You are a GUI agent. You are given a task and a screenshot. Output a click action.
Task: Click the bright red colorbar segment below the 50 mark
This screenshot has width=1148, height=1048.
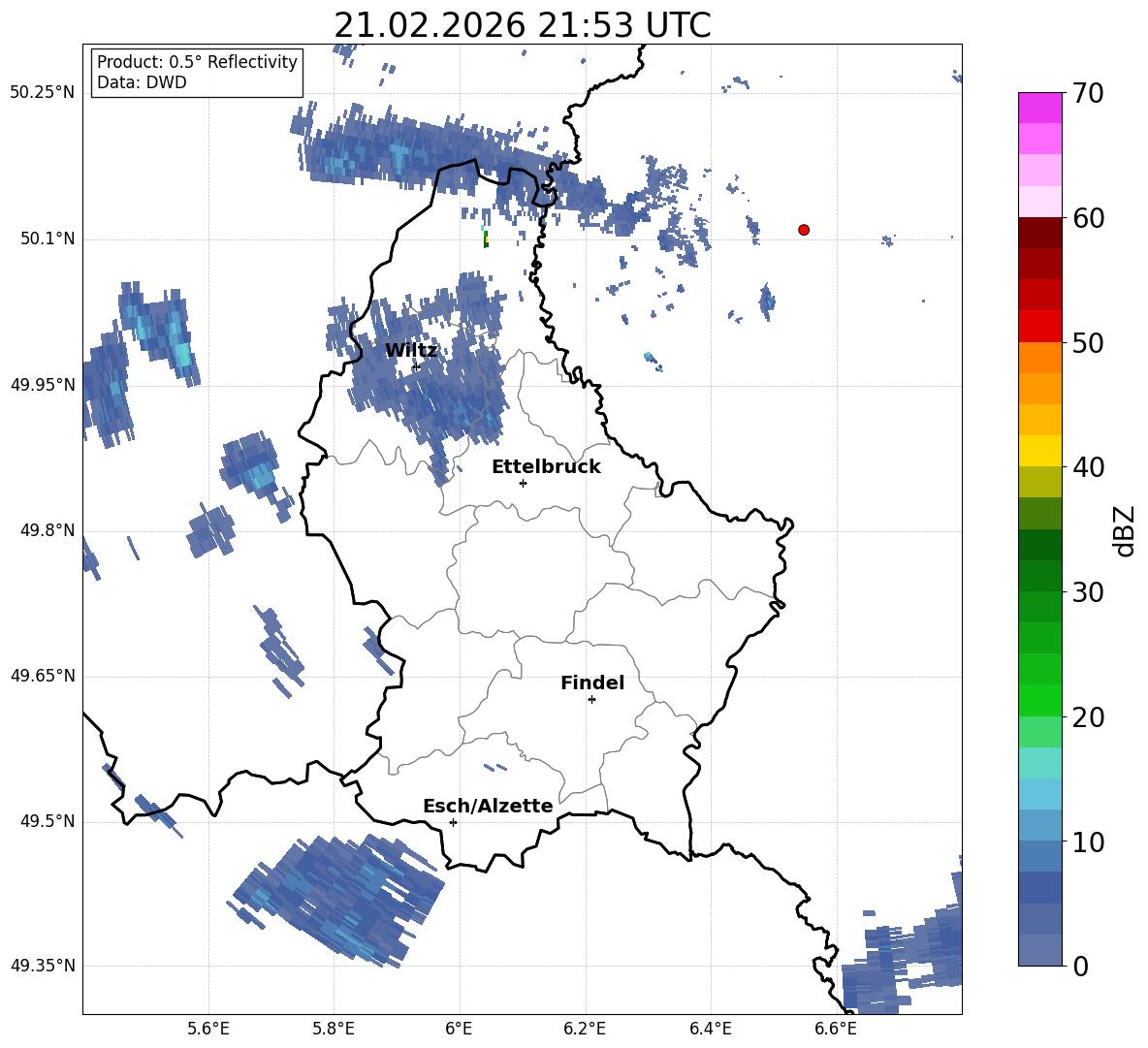(1039, 327)
